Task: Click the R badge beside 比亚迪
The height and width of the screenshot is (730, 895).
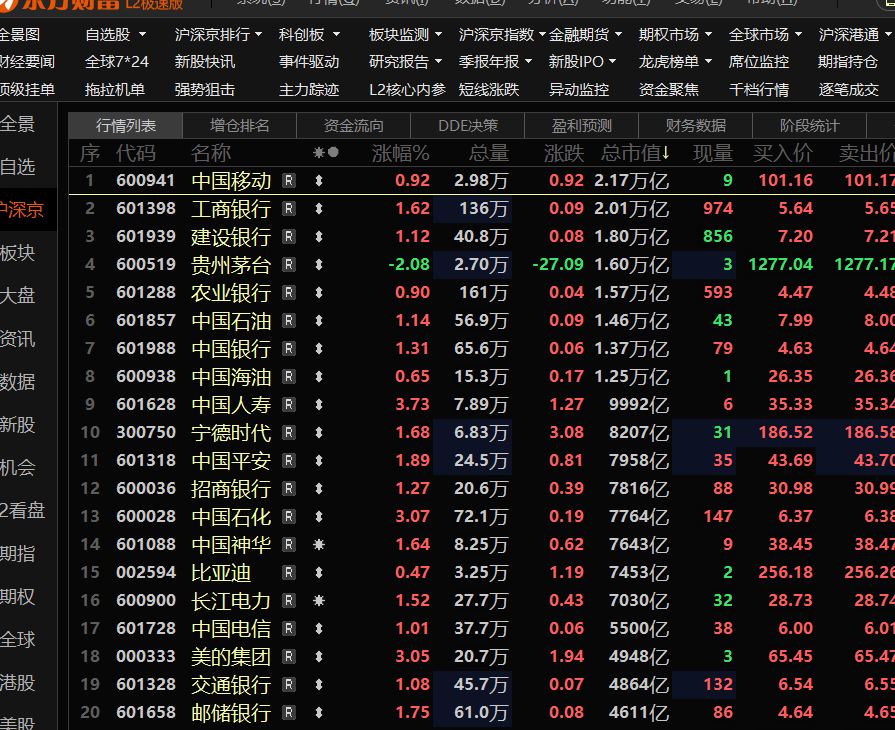Action: tap(289, 572)
